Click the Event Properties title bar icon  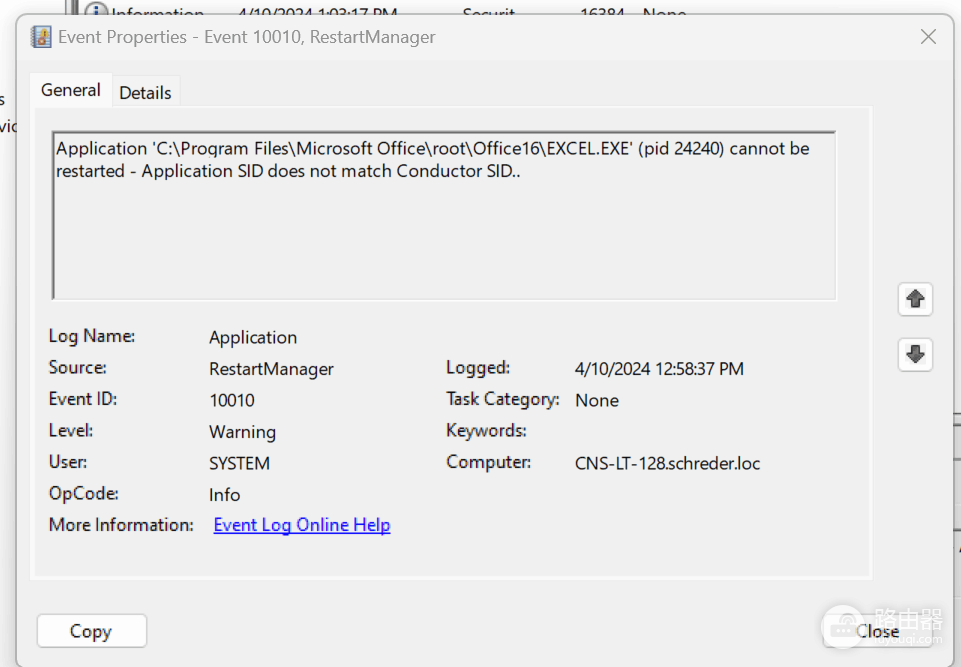(x=41, y=37)
